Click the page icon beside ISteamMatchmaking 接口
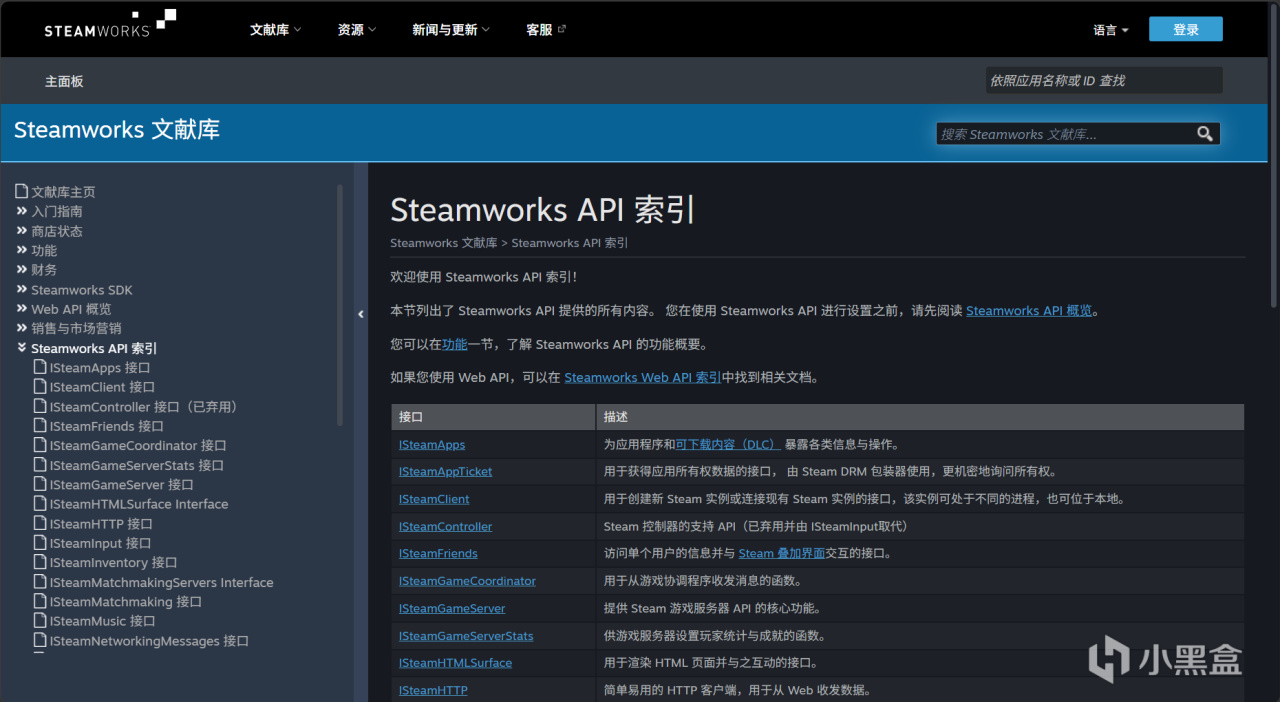 (x=40, y=601)
